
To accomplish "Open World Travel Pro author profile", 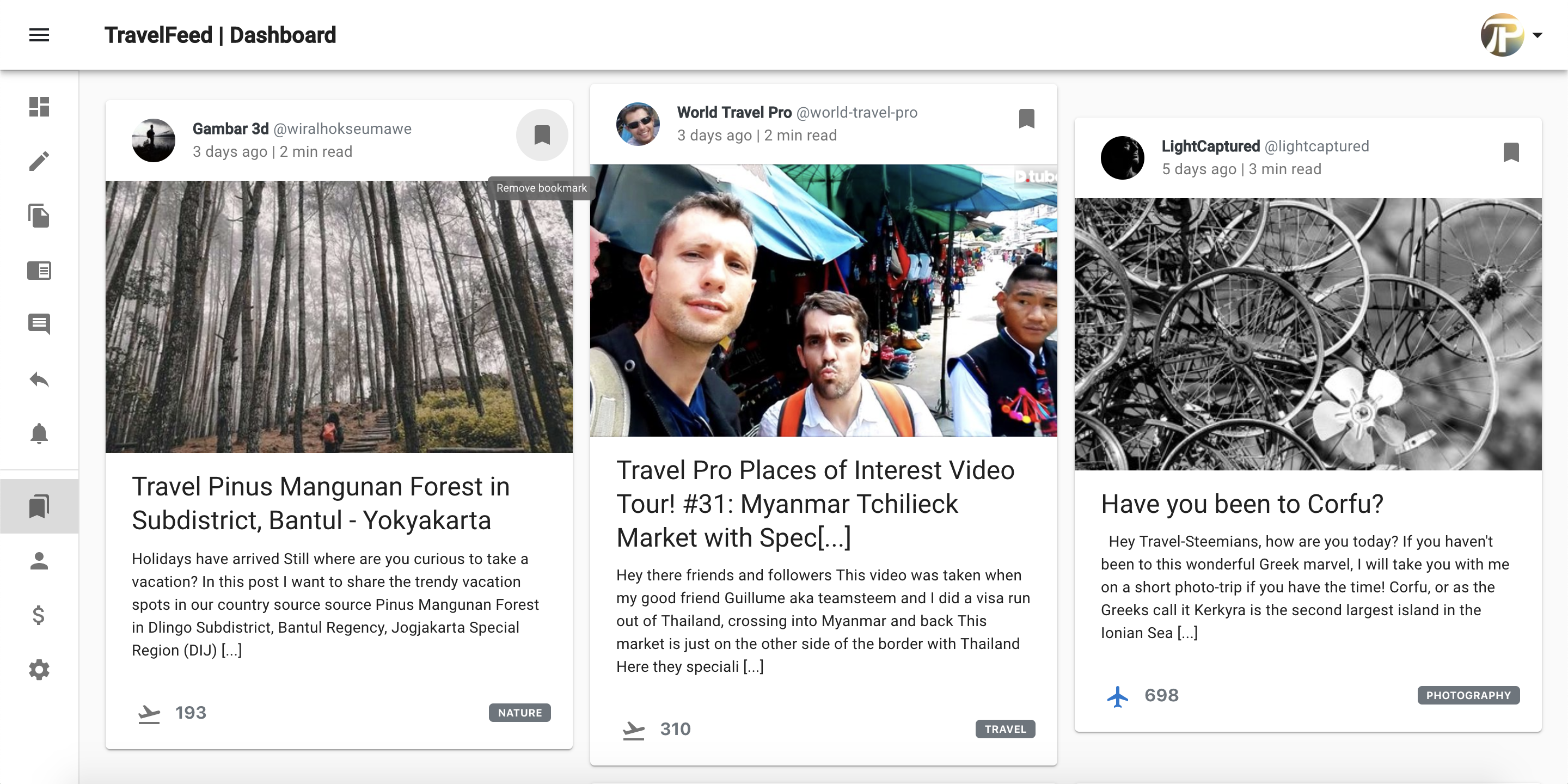I will [x=734, y=113].
